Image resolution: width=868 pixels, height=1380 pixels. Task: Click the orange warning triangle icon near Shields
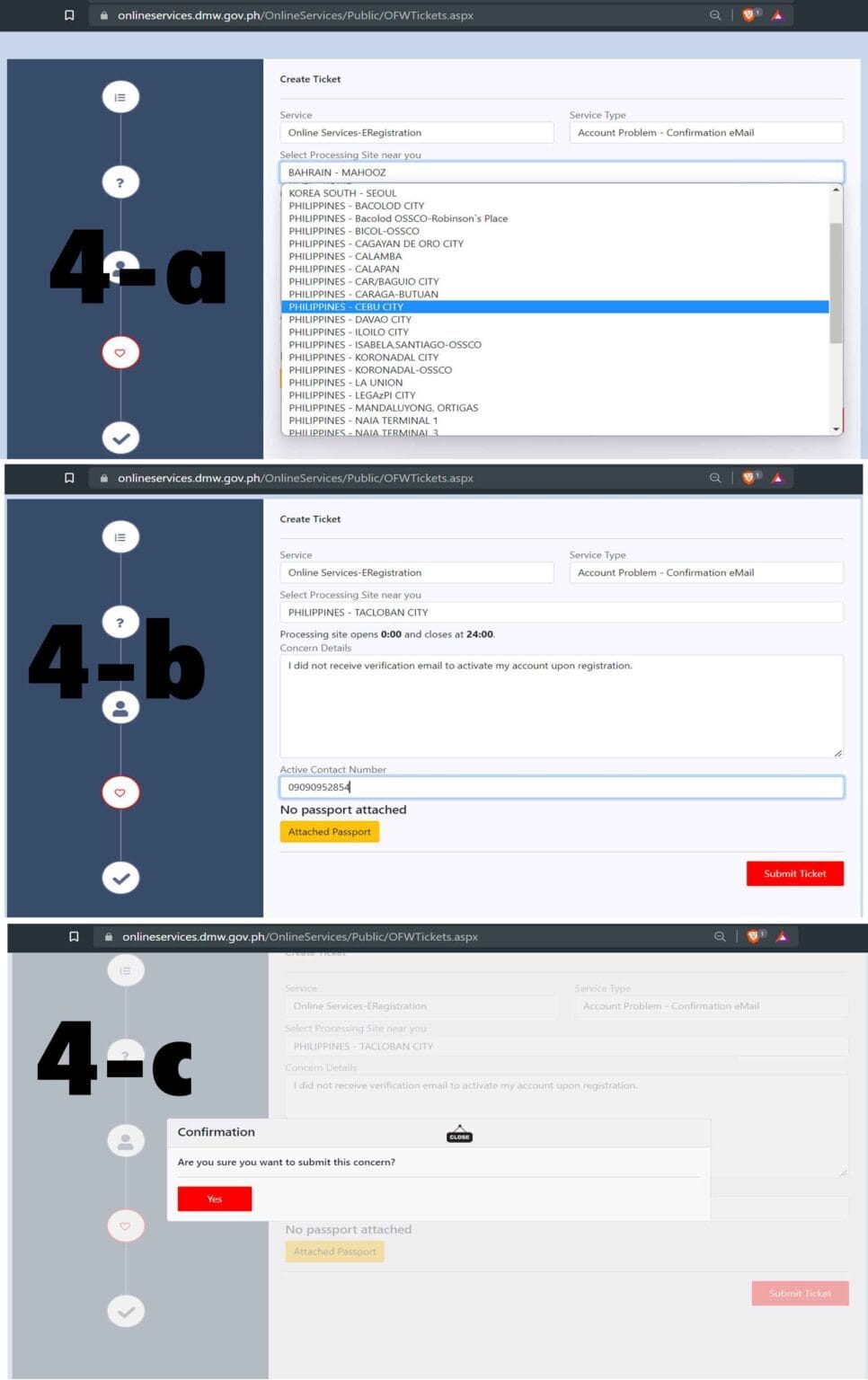[x=778, y=14]
